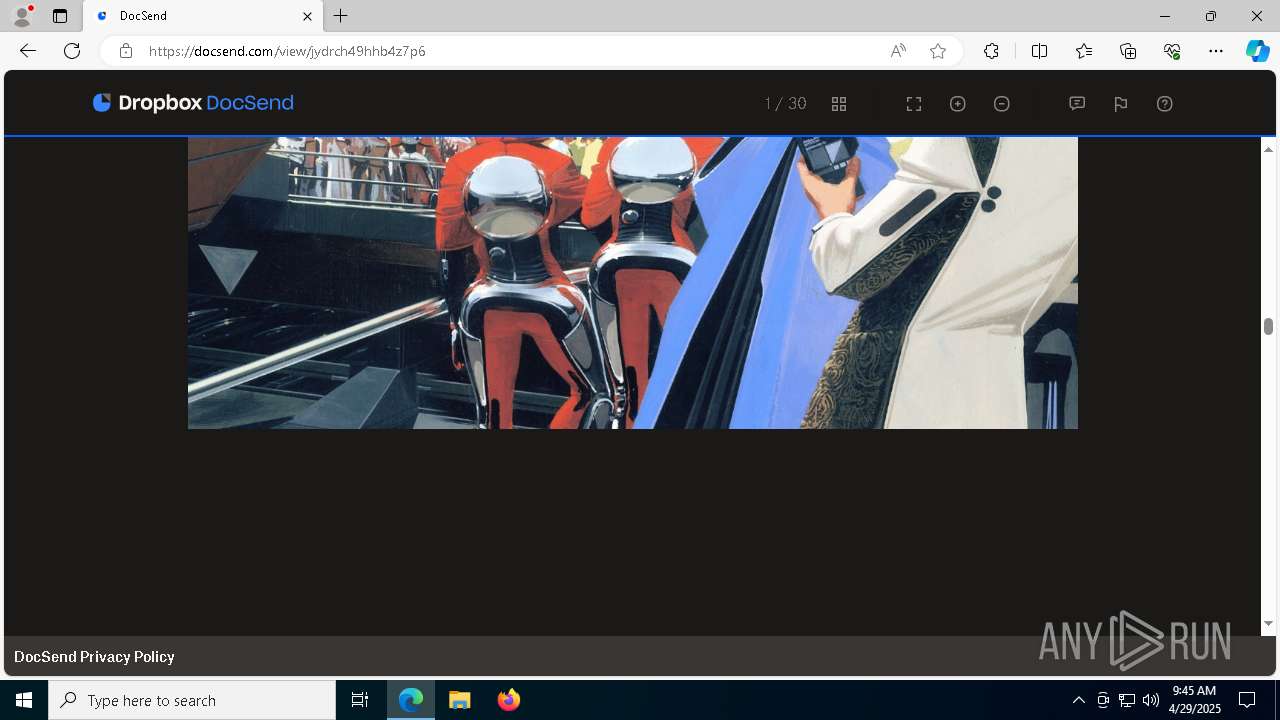Zoom out of the document

1002,104
